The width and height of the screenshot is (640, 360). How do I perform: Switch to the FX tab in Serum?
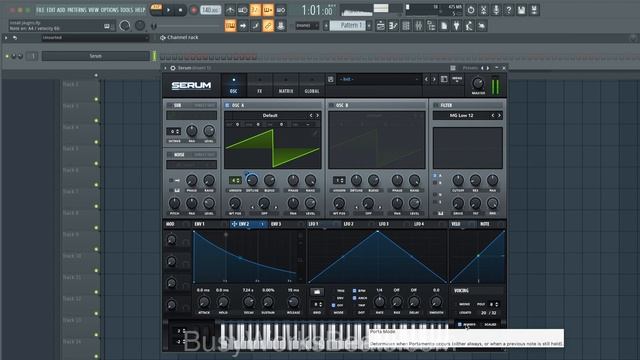click(x=260, y=86)
